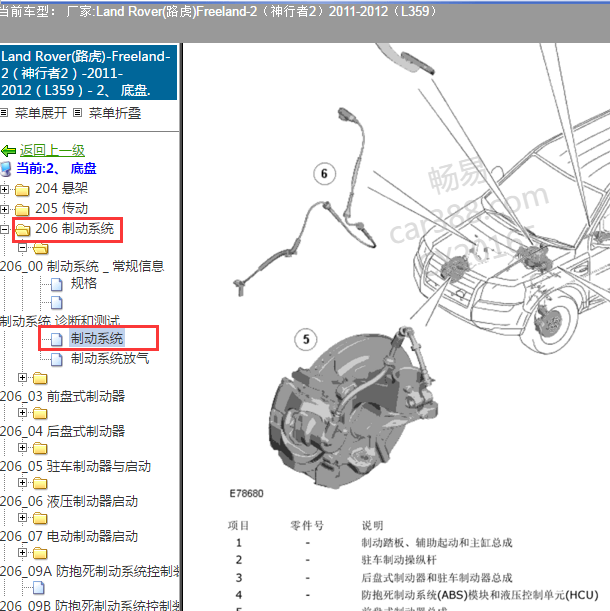
Task: Expand the 205 传动 tree node
Action: point(4,210)
